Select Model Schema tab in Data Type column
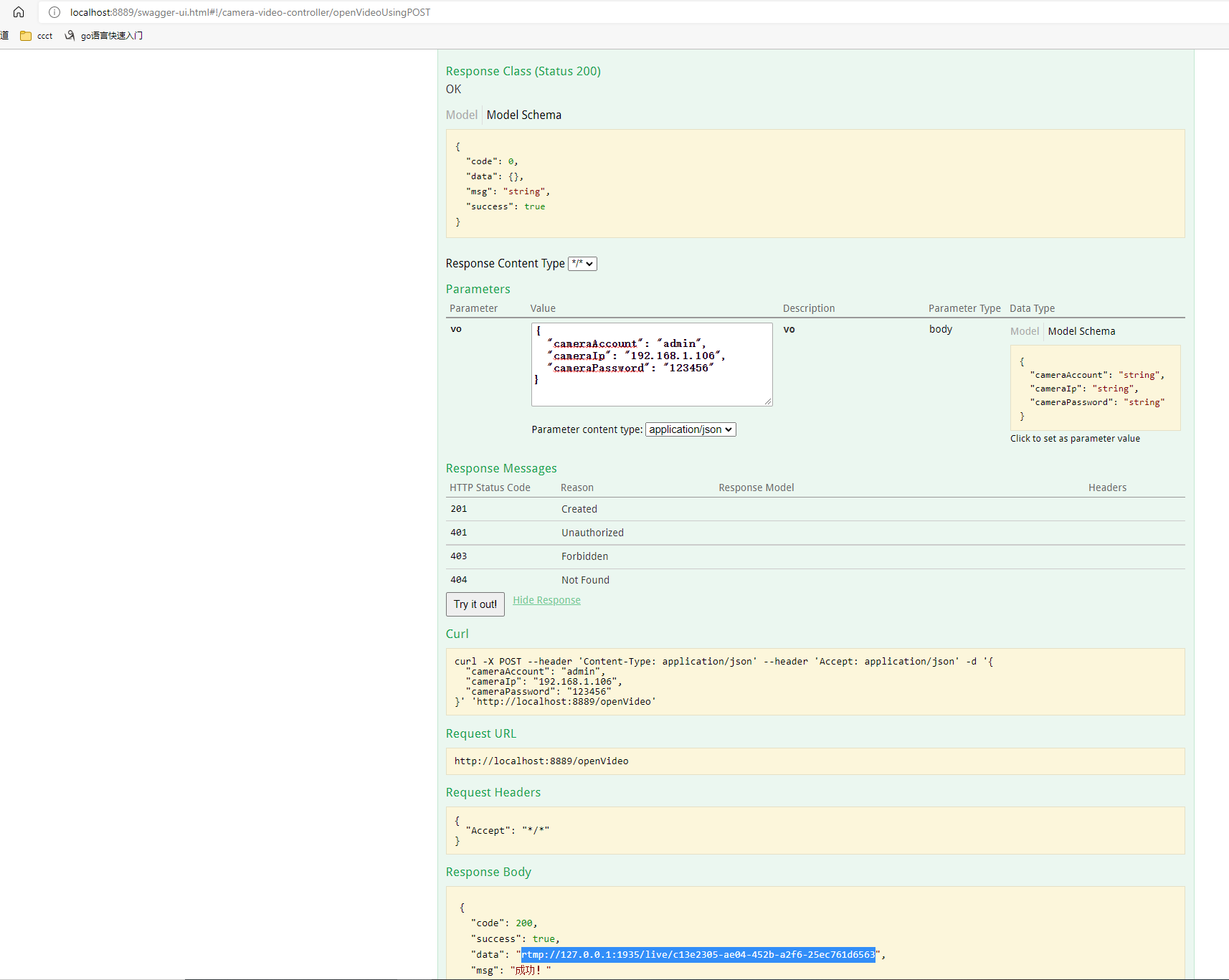The image size is (1229, 980). [x=1081, y=331]
